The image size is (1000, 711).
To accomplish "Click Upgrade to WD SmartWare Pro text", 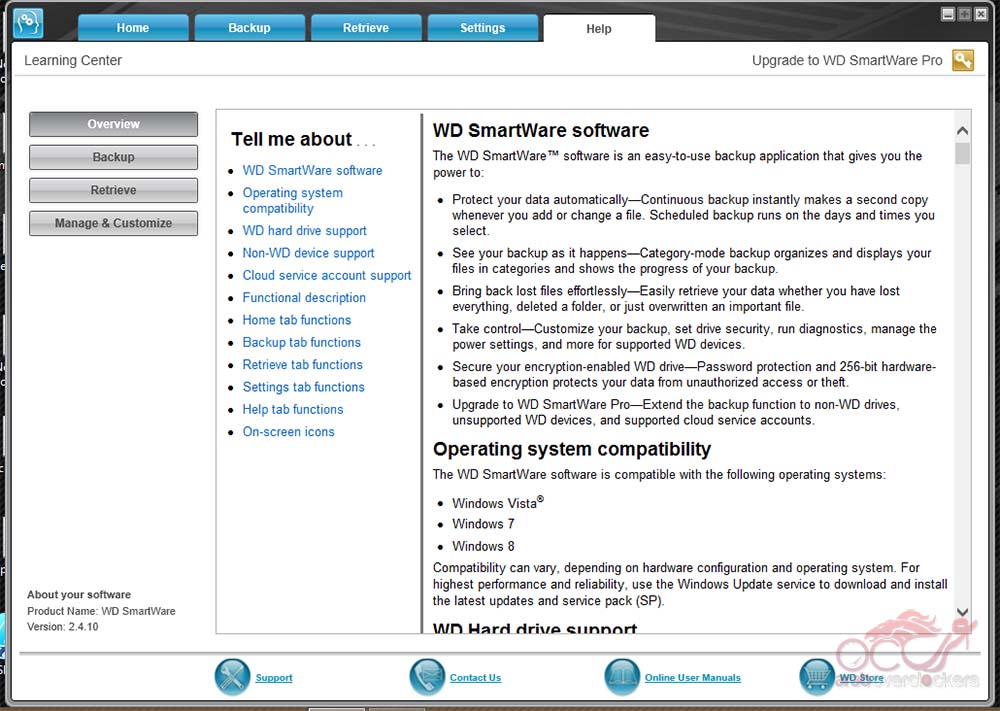I will [x=846, y=61].
